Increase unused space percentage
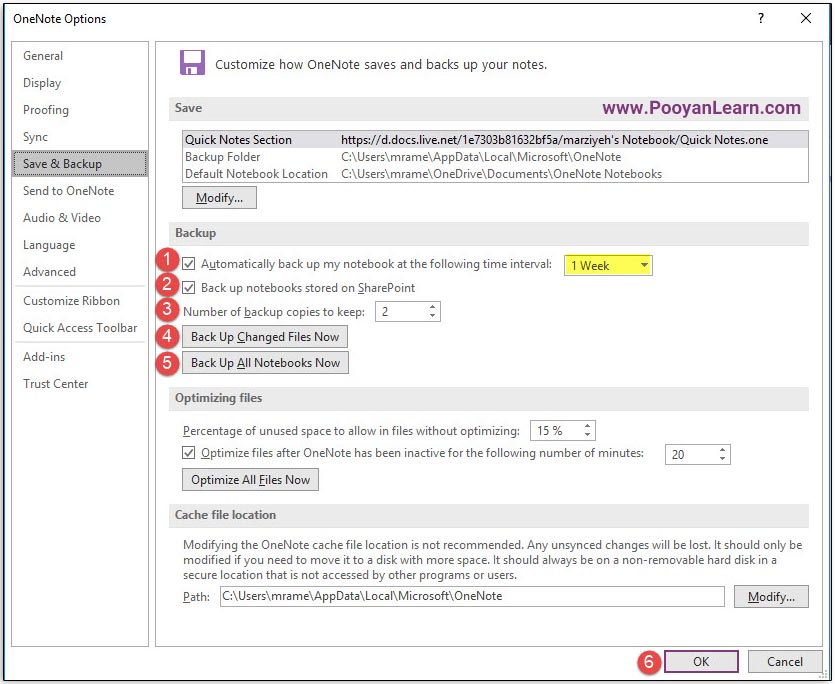Viewport: 835px width, 684px height. coord(587,426)
